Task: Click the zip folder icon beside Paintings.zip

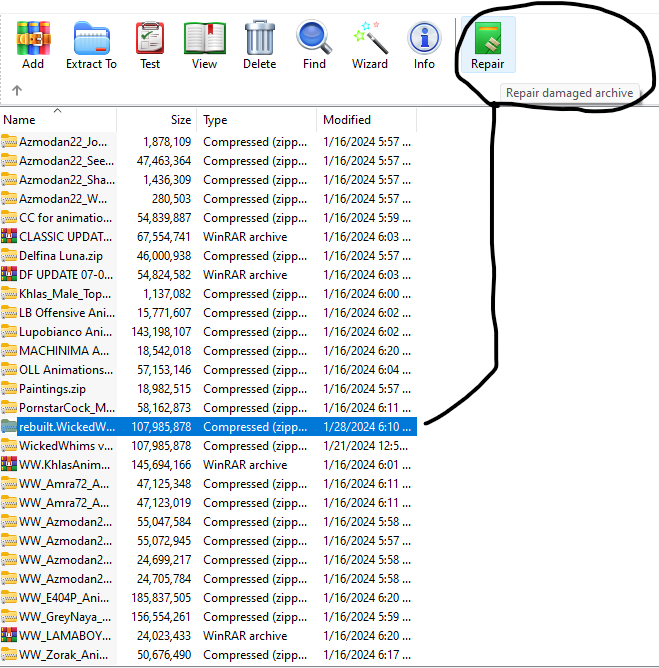Action: click(x=9, y=389)
